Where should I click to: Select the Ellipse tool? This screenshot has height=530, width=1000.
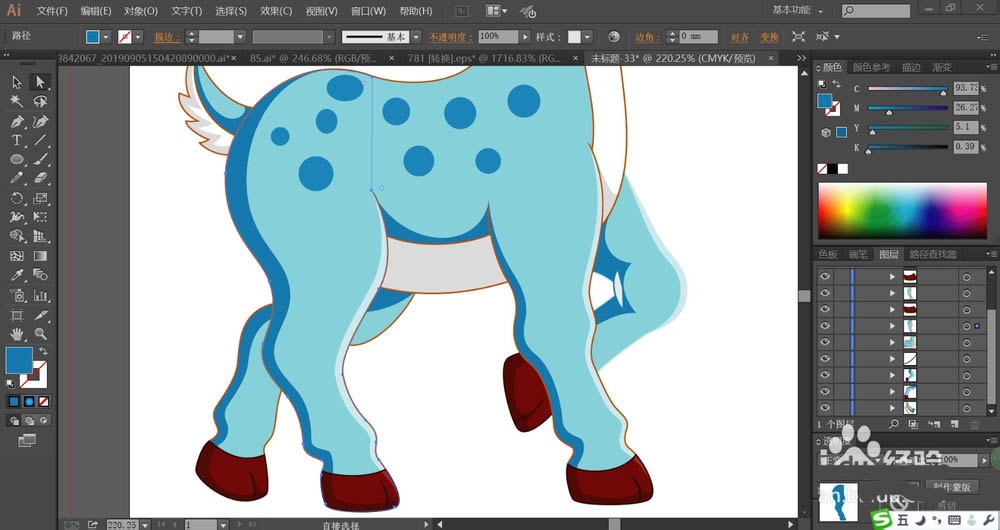tap(17, 159)
